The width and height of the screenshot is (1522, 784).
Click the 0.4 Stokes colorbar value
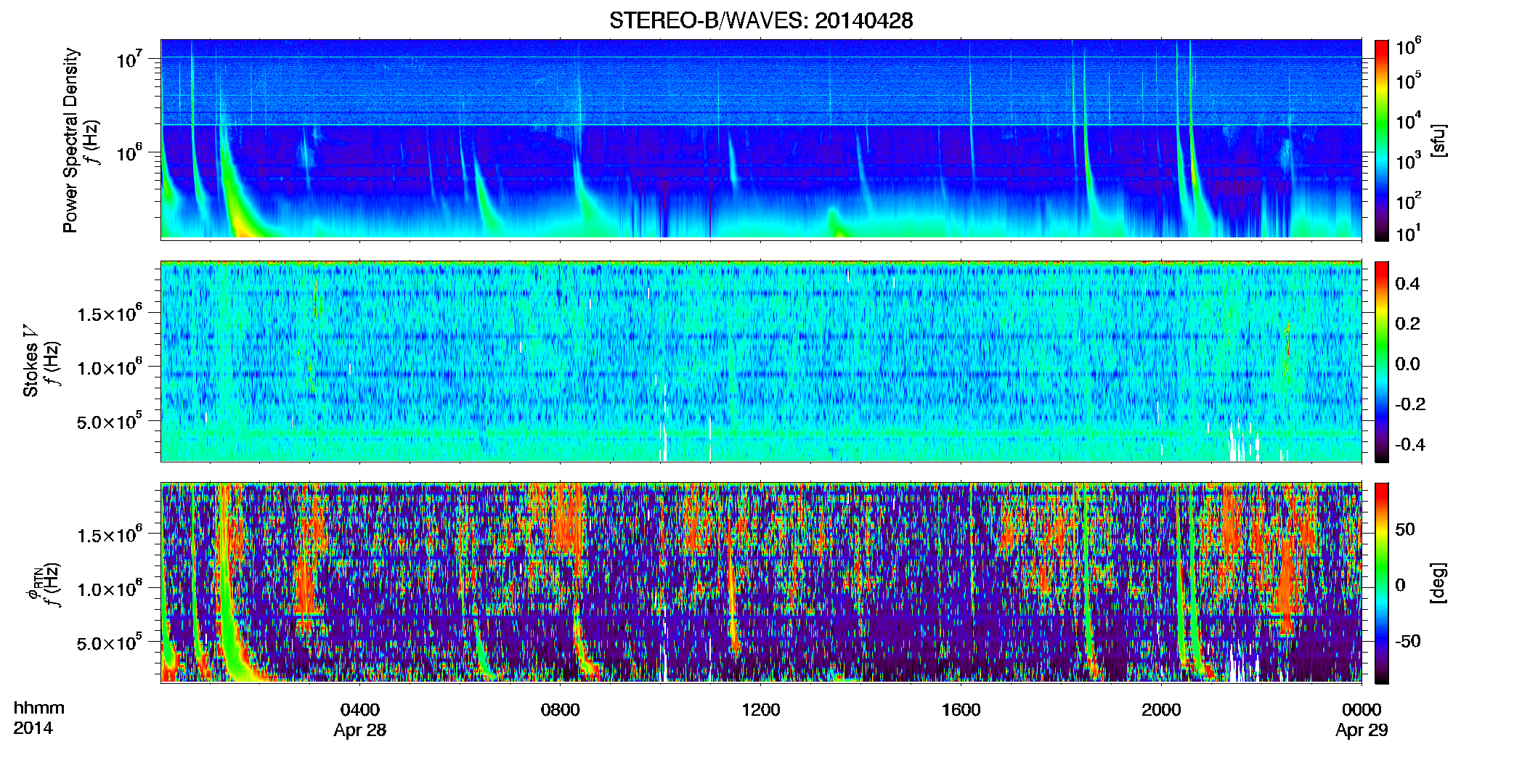click(x=1407, y=284)
